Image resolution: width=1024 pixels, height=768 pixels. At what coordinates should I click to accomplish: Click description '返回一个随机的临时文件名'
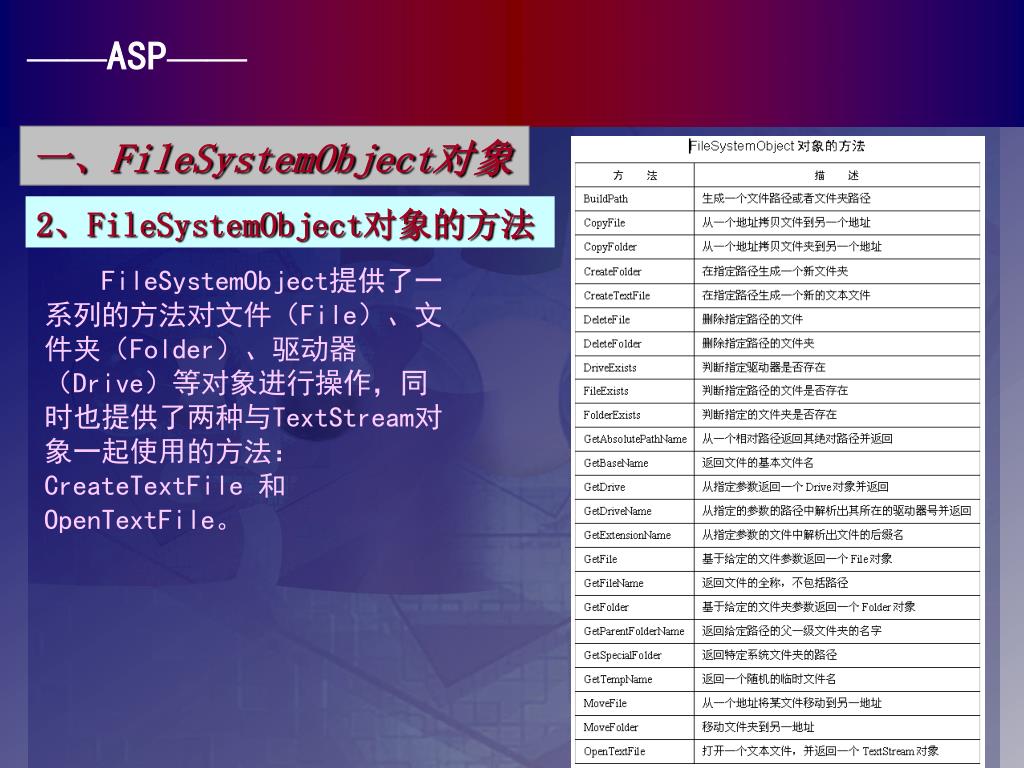point(769,679)
